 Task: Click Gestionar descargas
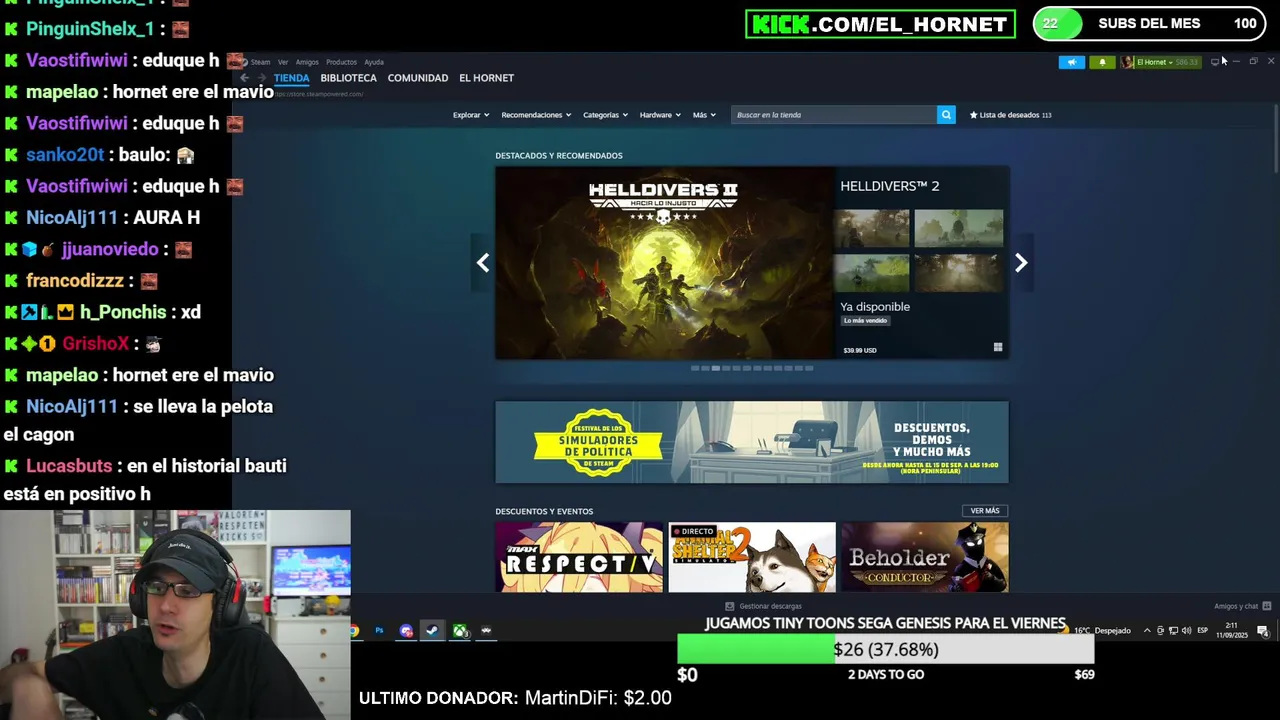[x=763, y=606]
